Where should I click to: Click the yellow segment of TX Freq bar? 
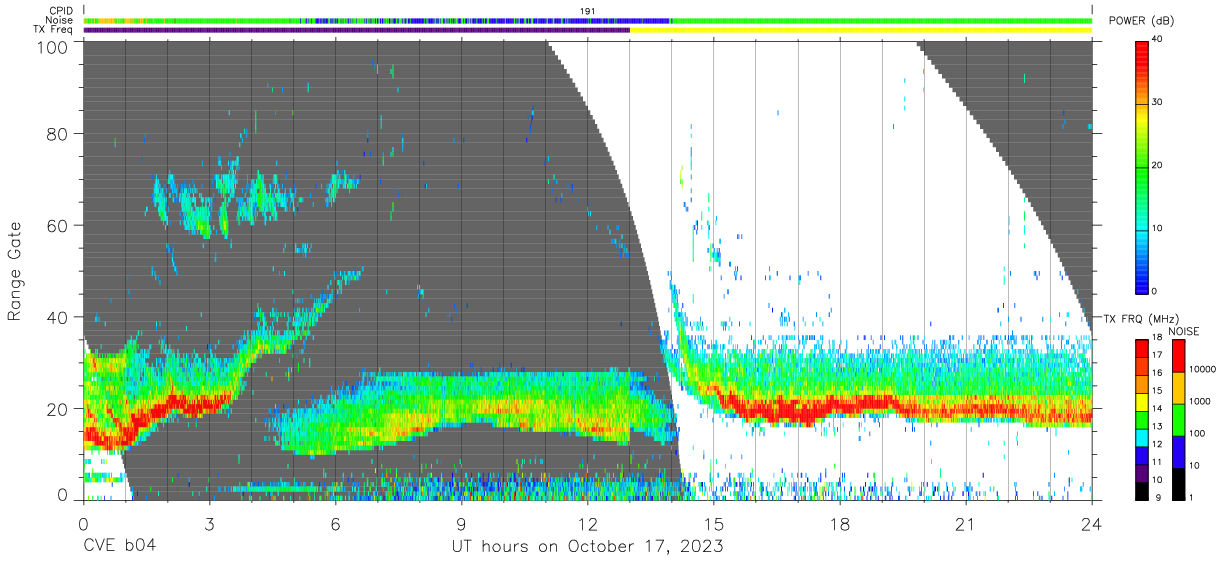tap(860, 30)
